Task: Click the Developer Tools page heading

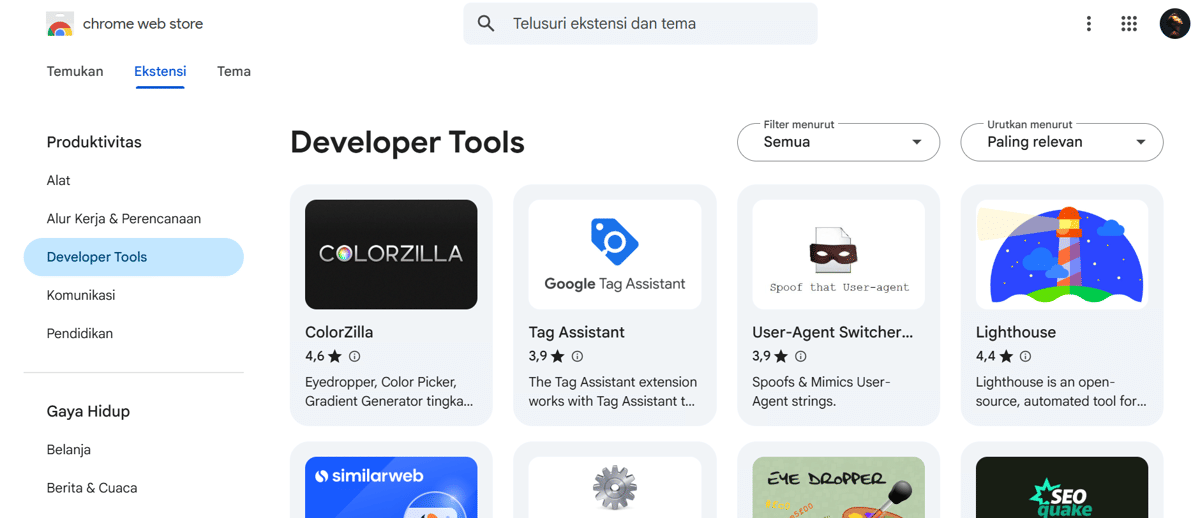Action: point(407,142)
